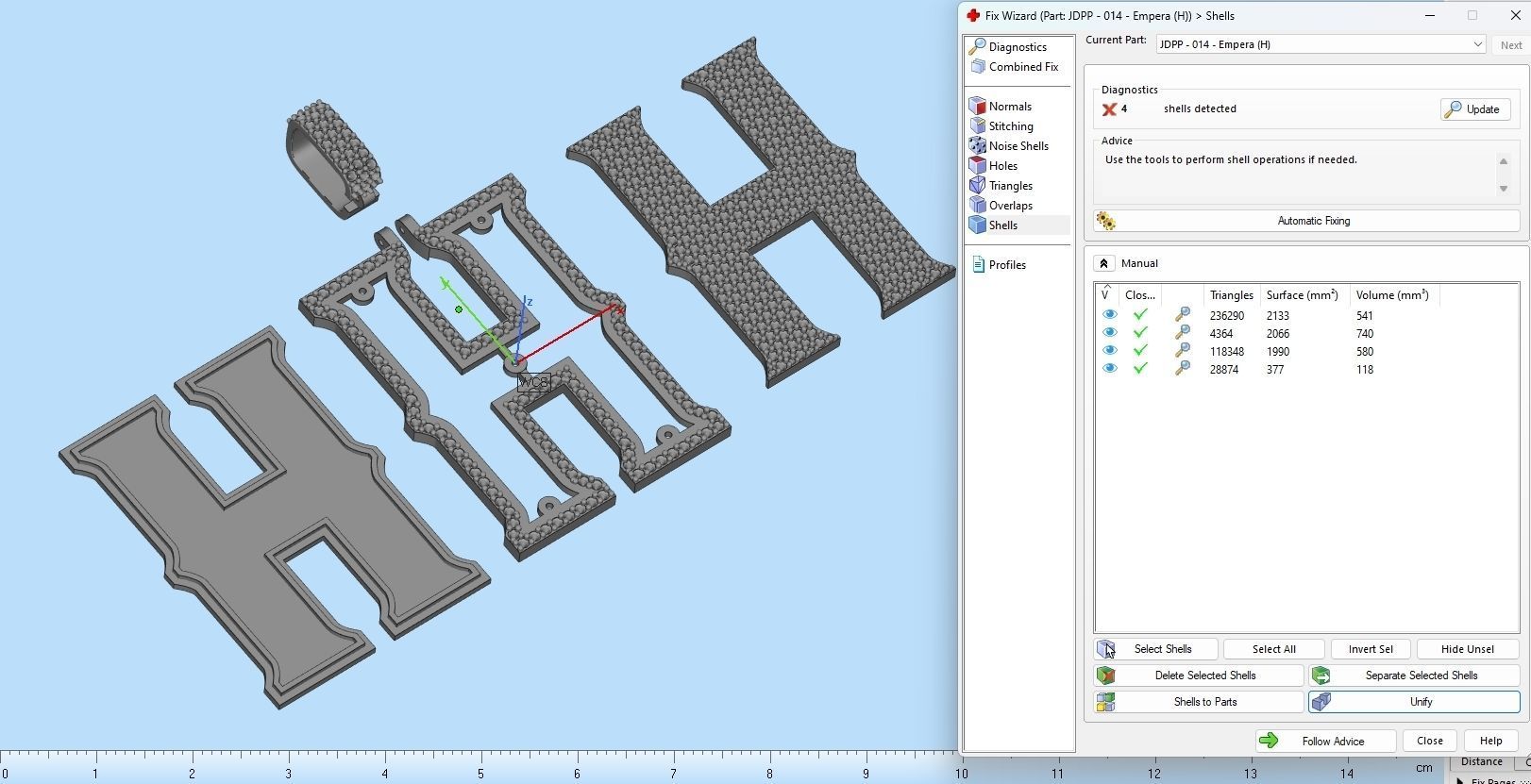The image size is (1531, 784).
Task: Toggle visibility of the 236290-triangle shell
Action: click(1109, 315)
